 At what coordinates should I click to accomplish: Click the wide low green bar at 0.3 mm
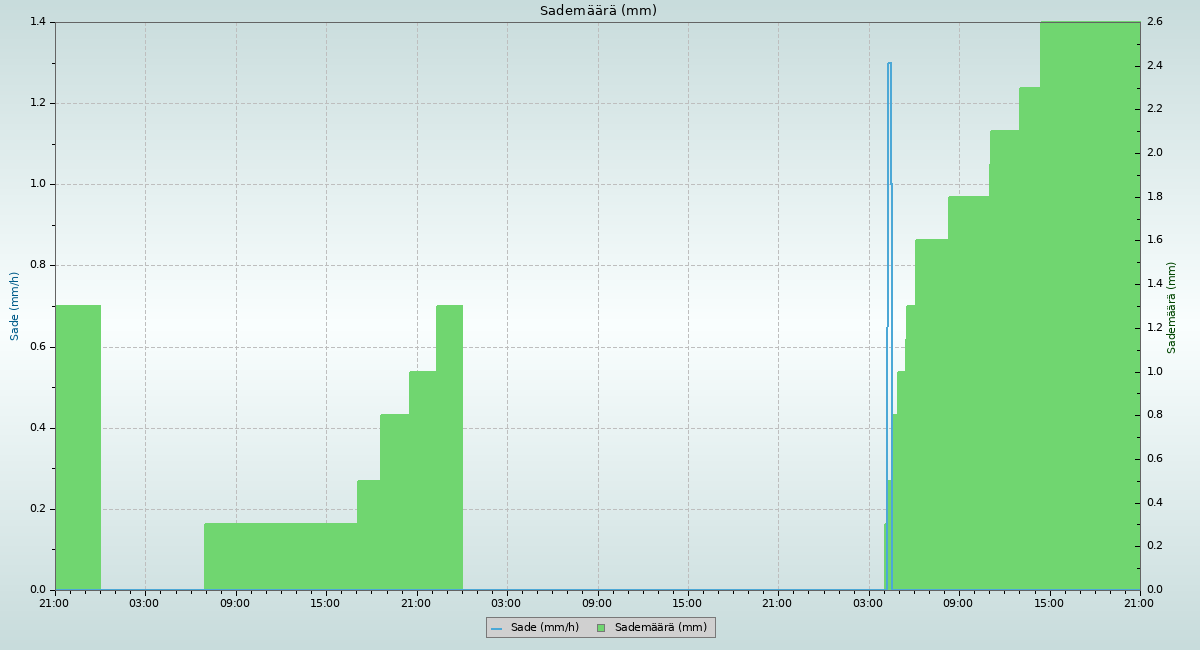(x=280, y=556)
